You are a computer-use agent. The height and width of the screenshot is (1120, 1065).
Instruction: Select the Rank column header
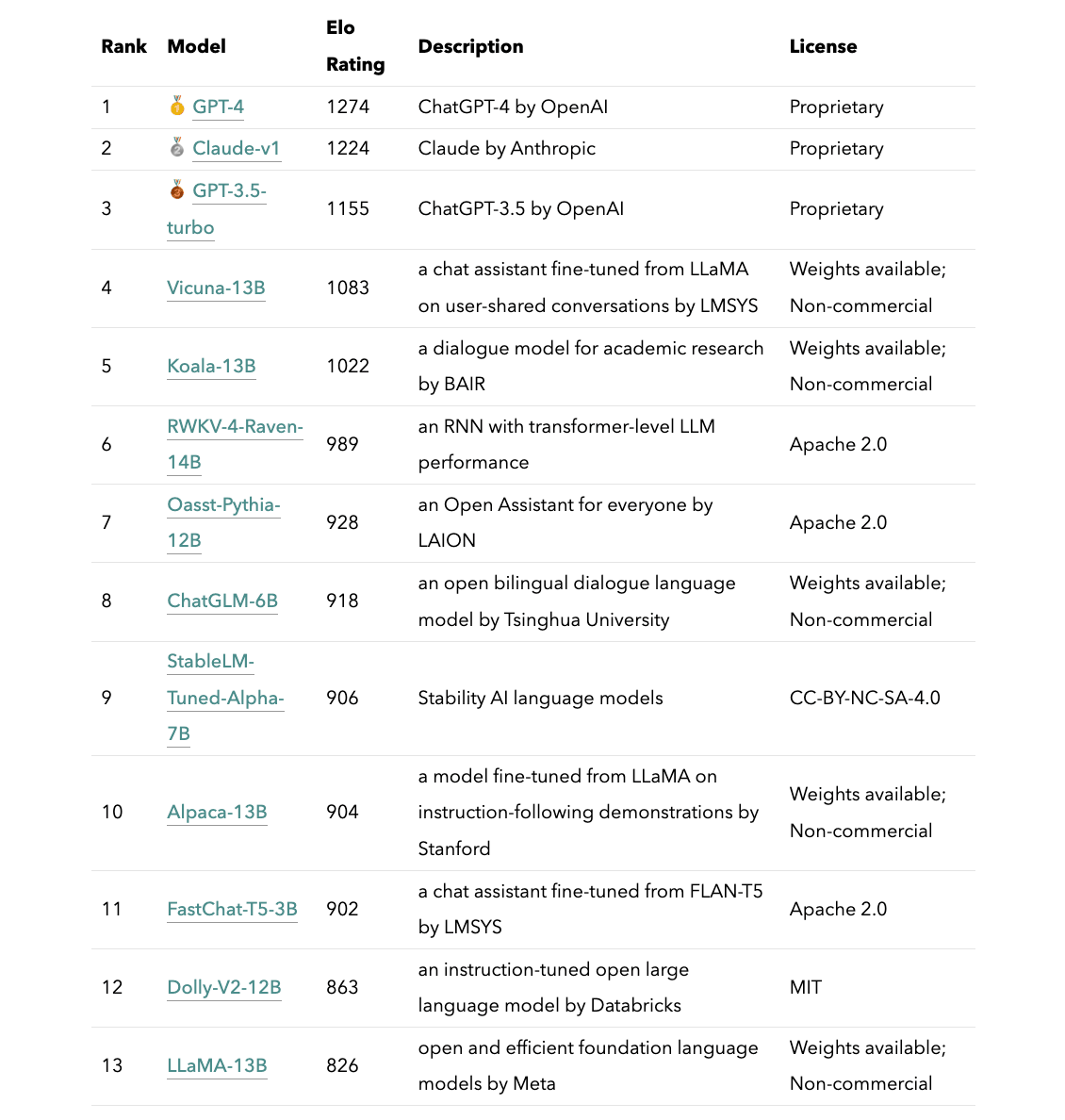pyautogui.click(x=123, y=46)
